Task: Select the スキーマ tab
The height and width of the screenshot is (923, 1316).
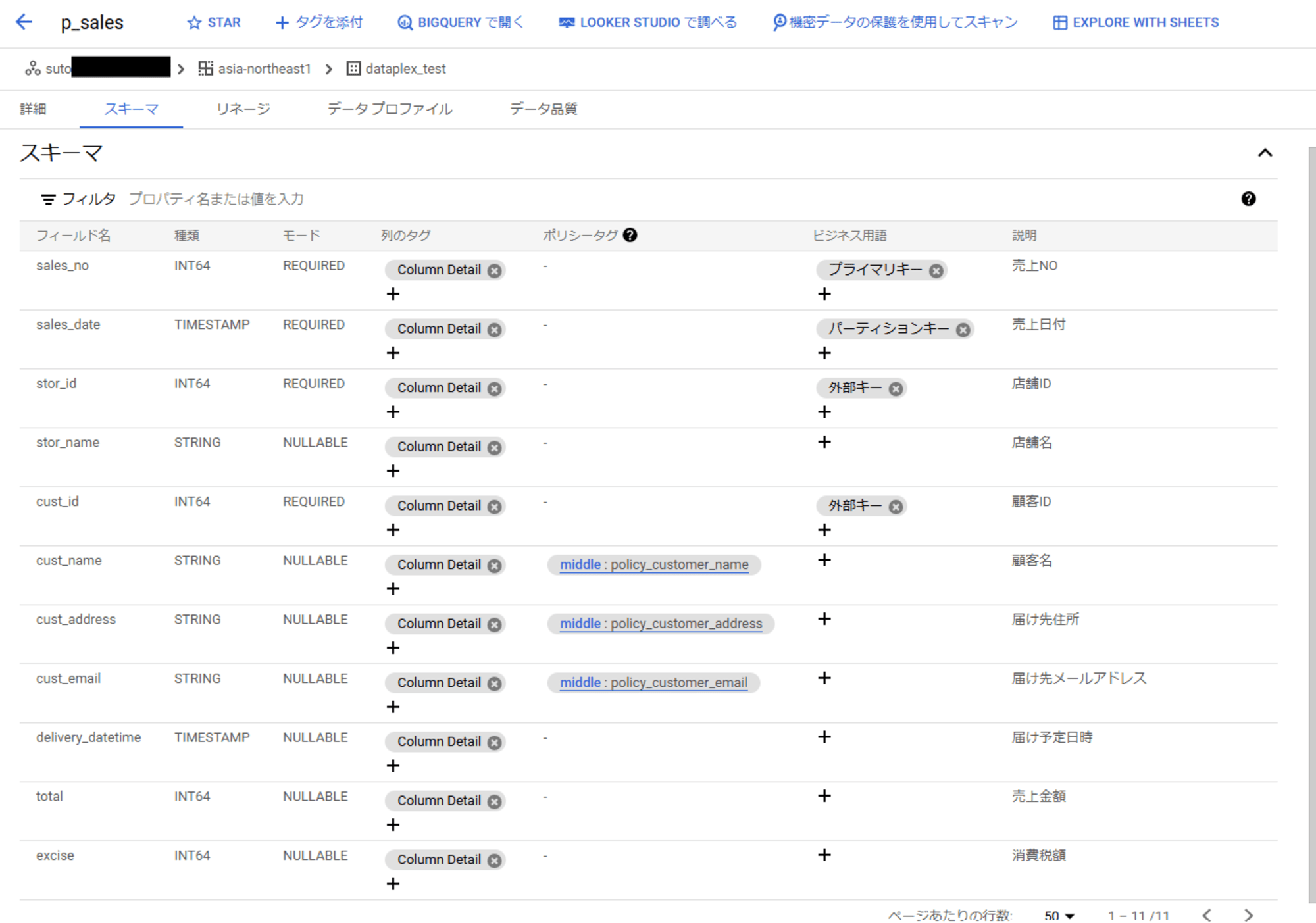Action: [131, 109]
